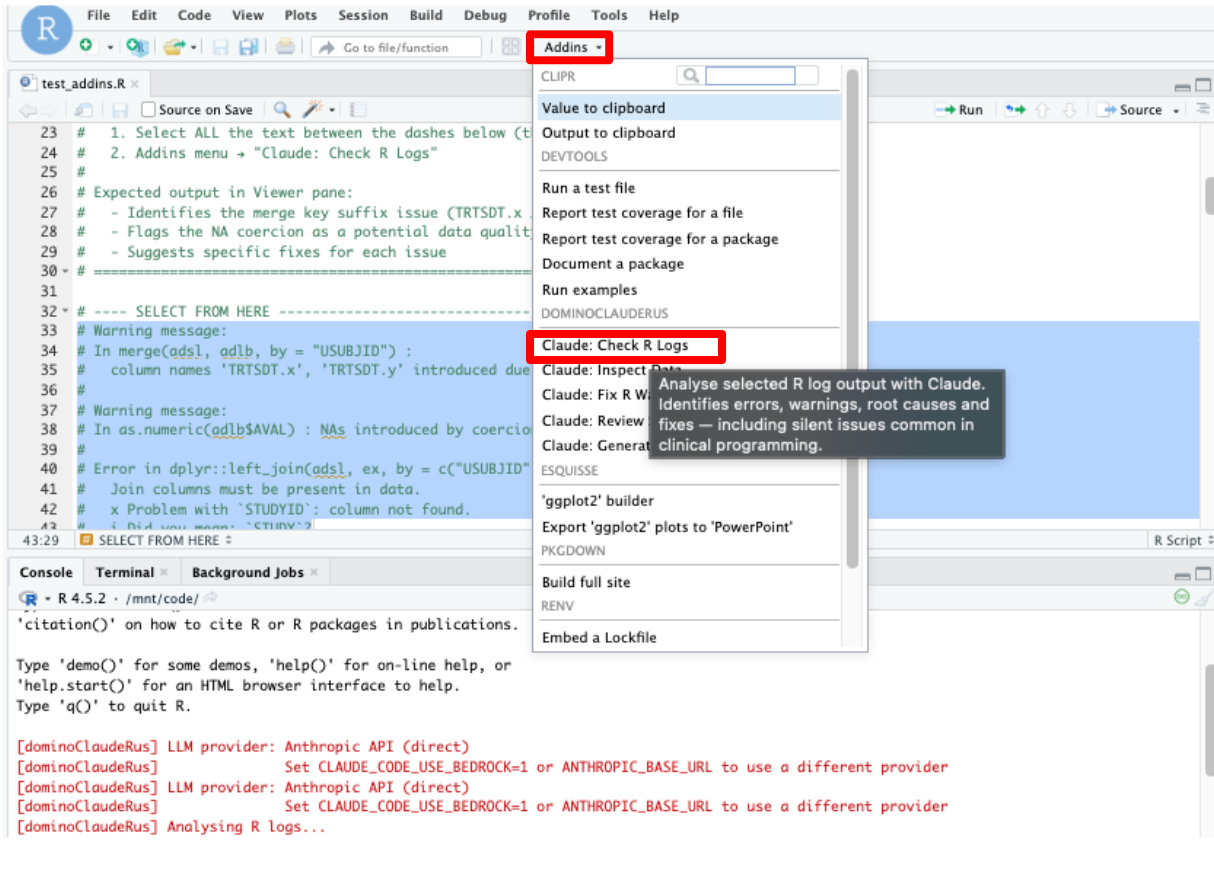The image size is (1214, 874).
Task: Select Claude: Check R Logs addin
Action: coord(615,346)
